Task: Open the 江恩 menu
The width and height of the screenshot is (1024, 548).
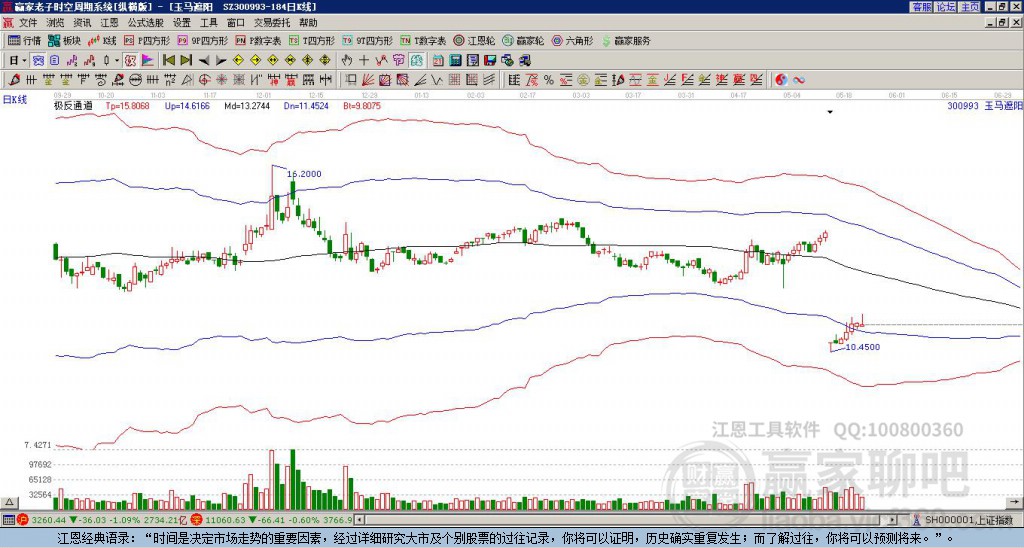Action: click(110, 23)
